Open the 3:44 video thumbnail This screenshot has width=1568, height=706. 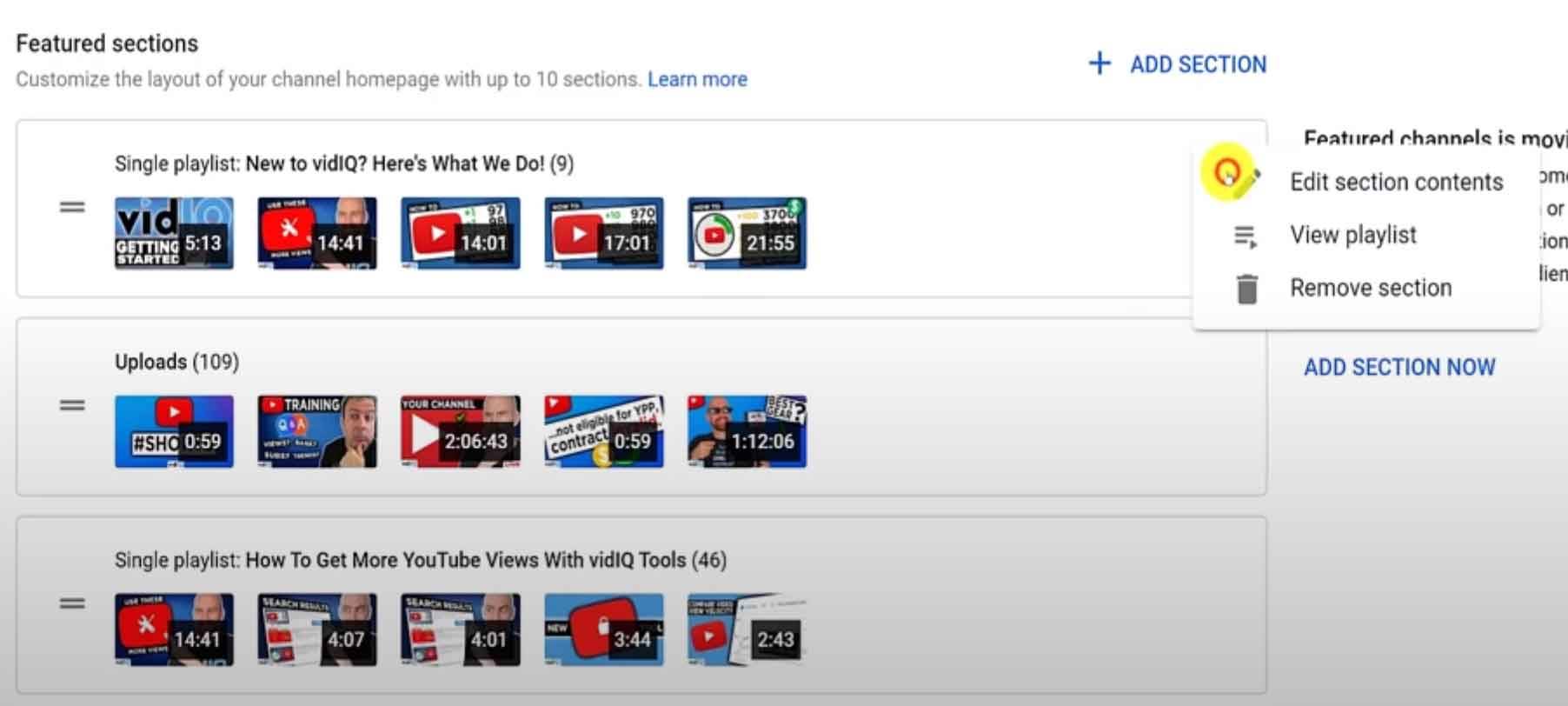point(604,629)
